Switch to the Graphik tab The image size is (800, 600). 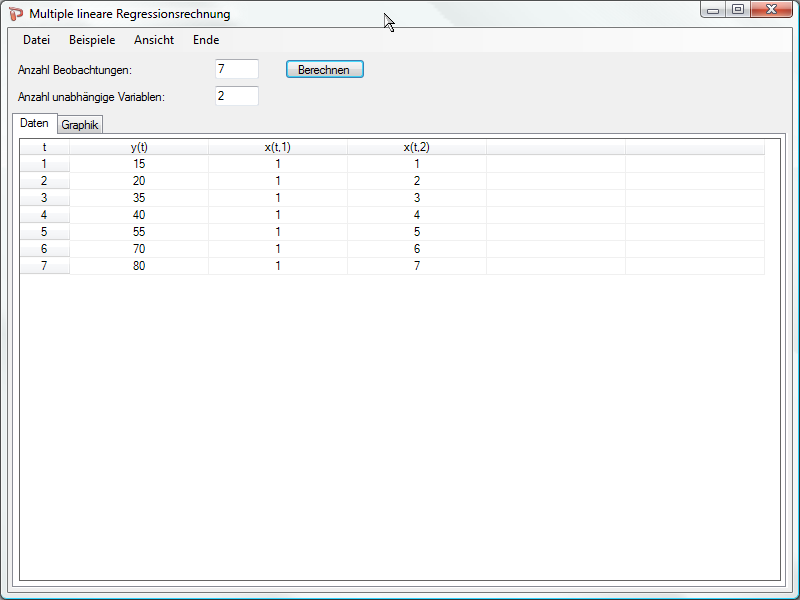[x=80, y=125]
